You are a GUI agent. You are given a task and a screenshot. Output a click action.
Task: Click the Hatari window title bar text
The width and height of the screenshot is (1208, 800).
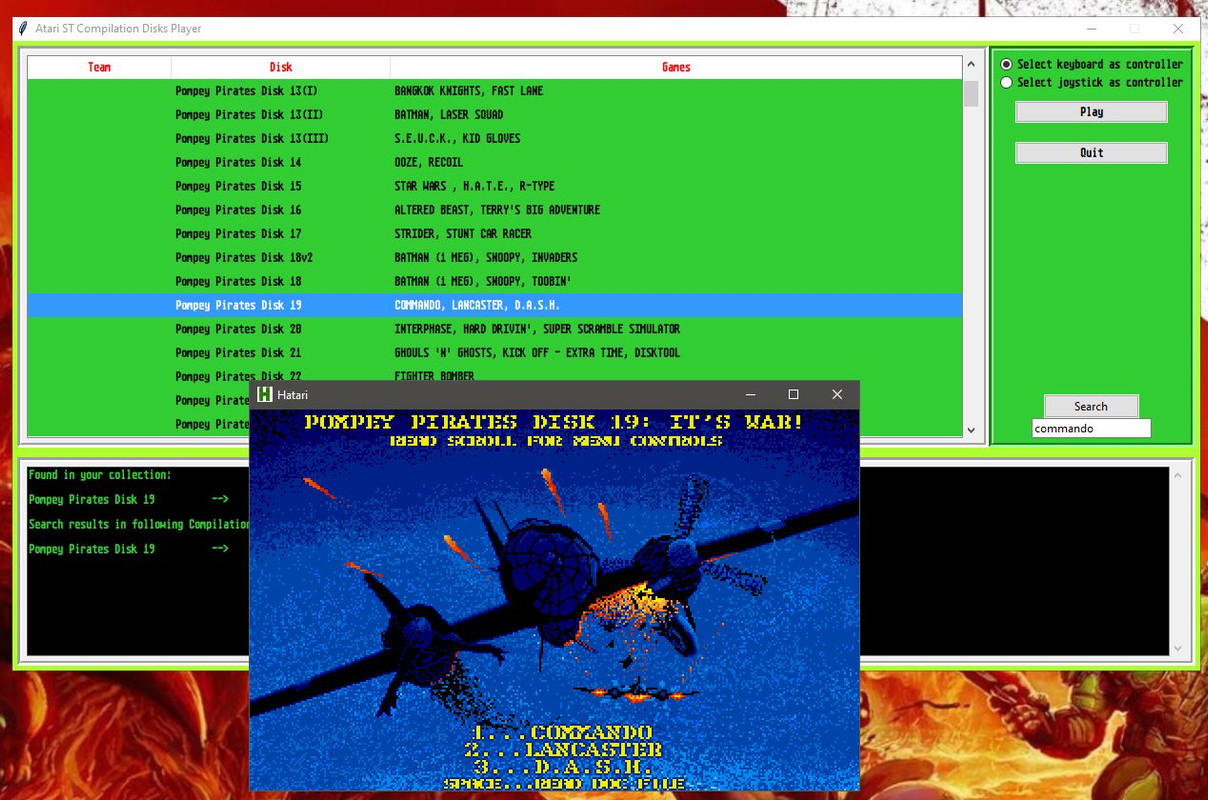293,395
